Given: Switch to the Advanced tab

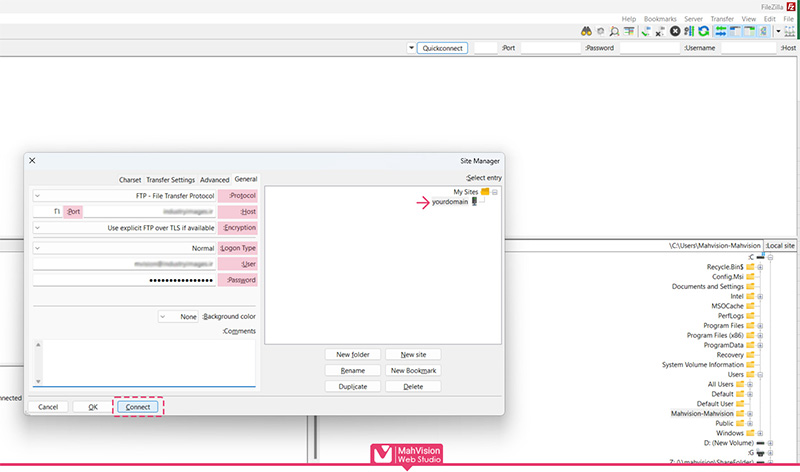Looking at the screenshot, I should (214, 179).
